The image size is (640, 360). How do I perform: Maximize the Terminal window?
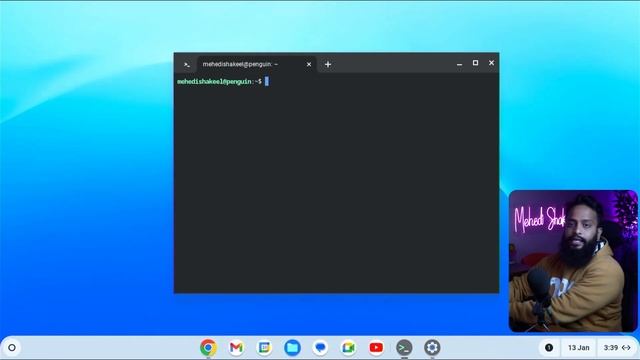(476, 63)
